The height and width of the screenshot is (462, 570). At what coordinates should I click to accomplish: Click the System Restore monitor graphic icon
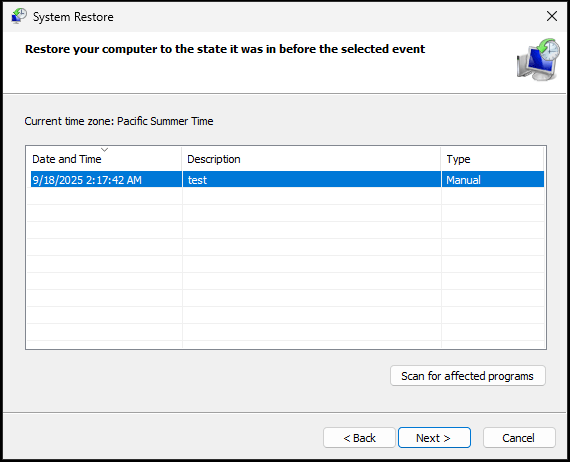tap(538, 60)
